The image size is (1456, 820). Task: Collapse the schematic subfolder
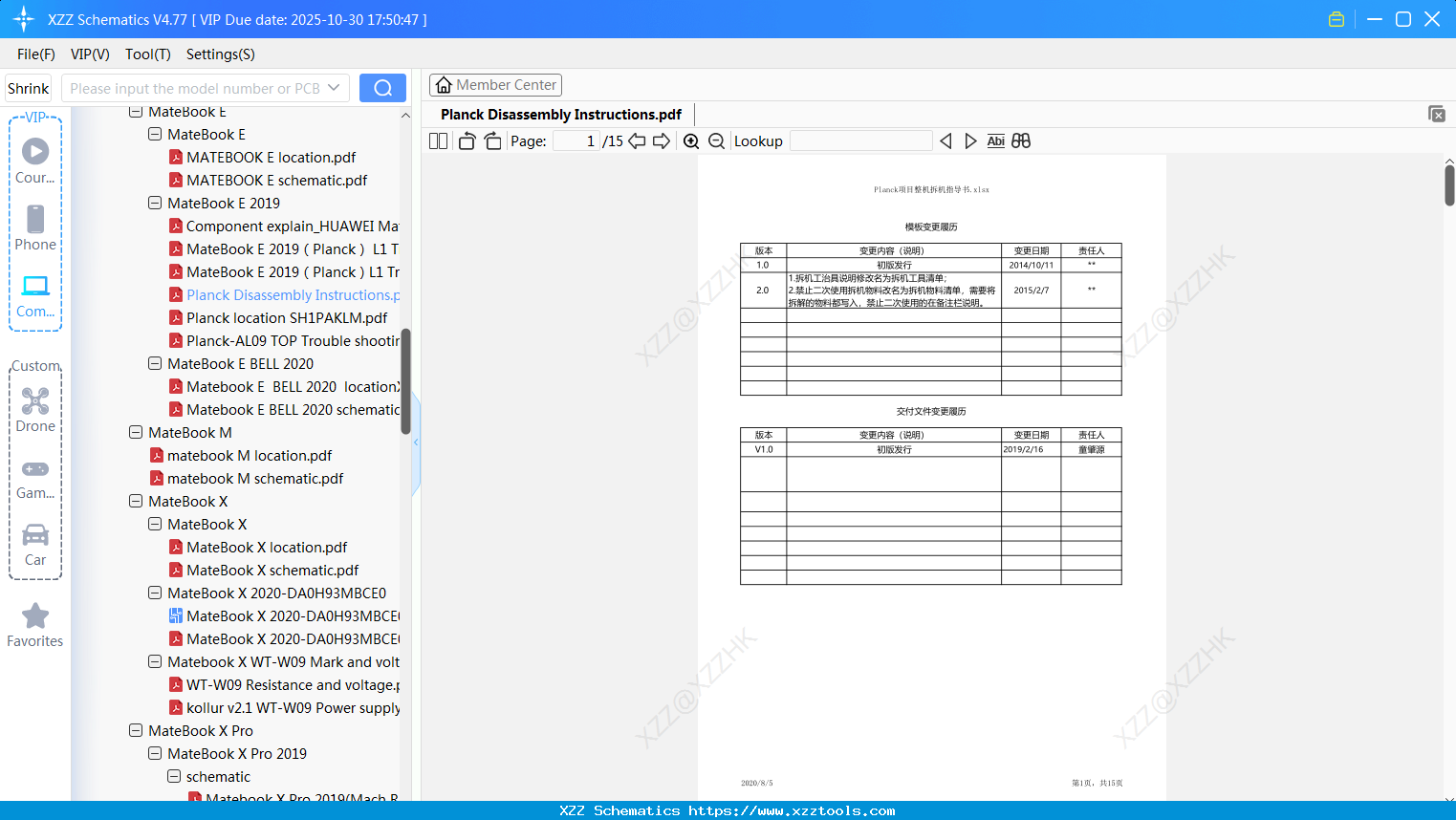click(x=174, y=777)
